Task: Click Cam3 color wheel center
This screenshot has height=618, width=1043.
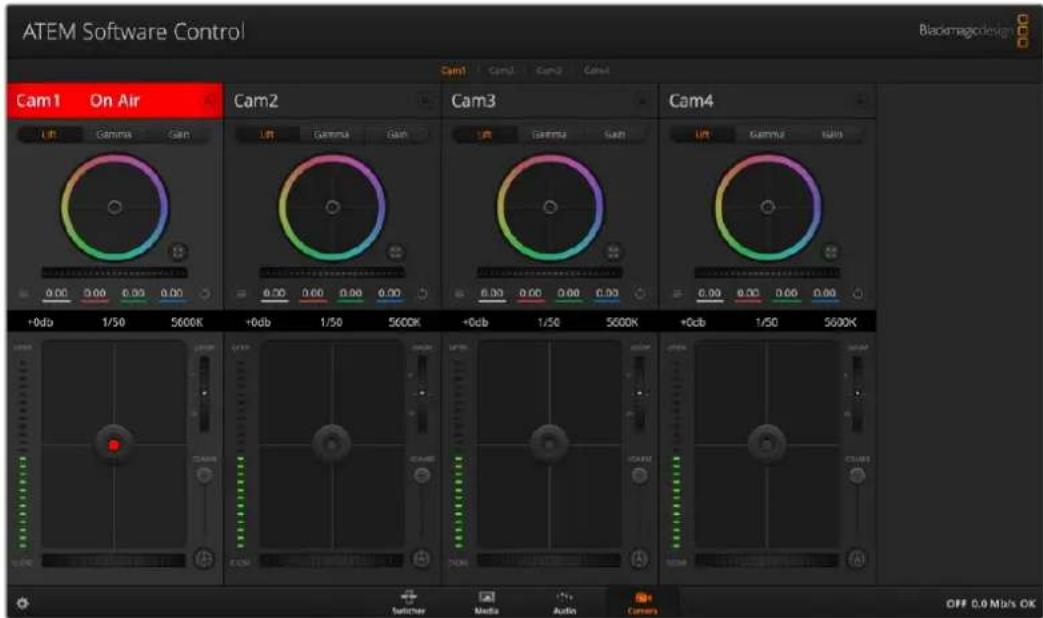Action: coord(549,207)
